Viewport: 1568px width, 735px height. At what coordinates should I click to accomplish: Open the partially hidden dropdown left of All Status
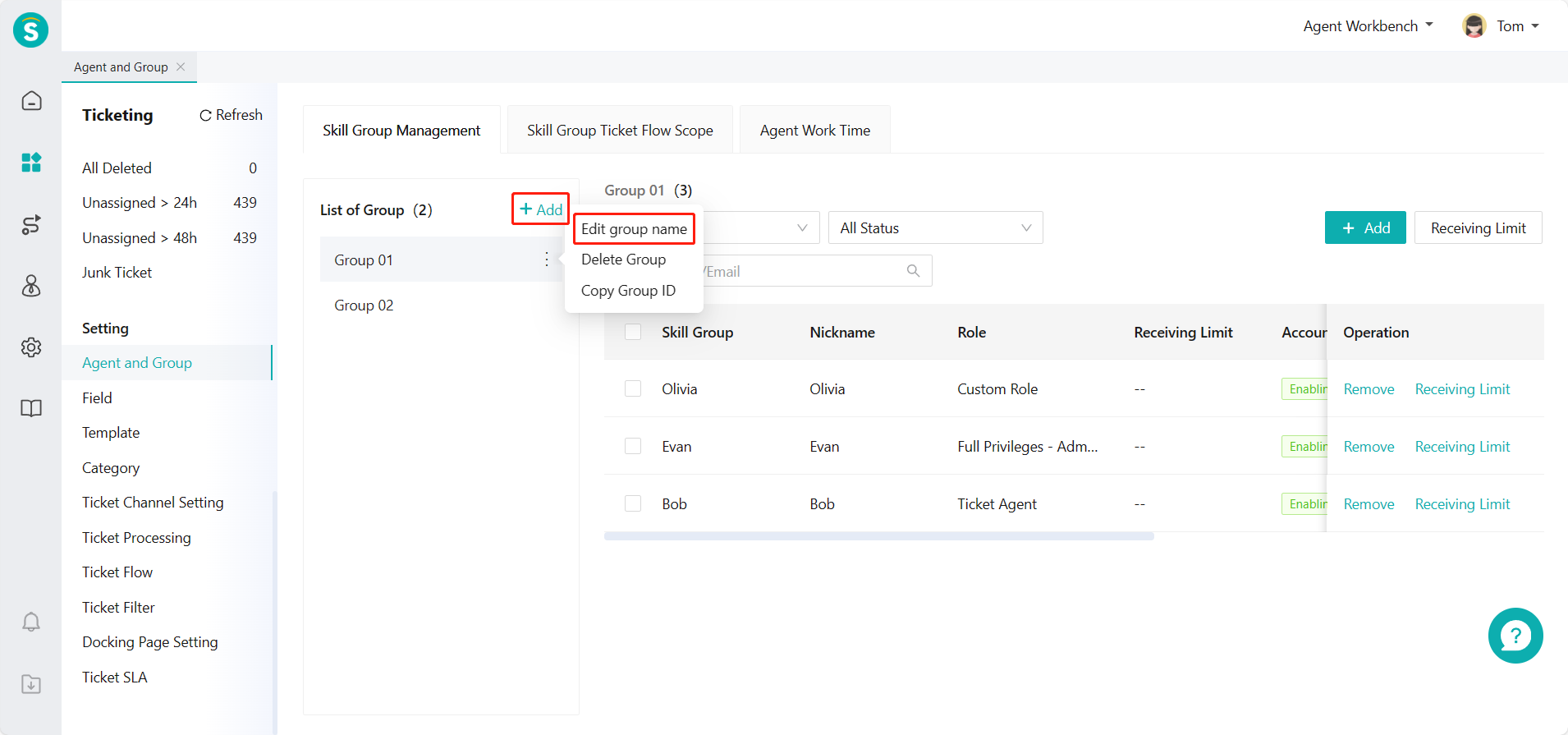pyautogui.click(x=761, y=227)
